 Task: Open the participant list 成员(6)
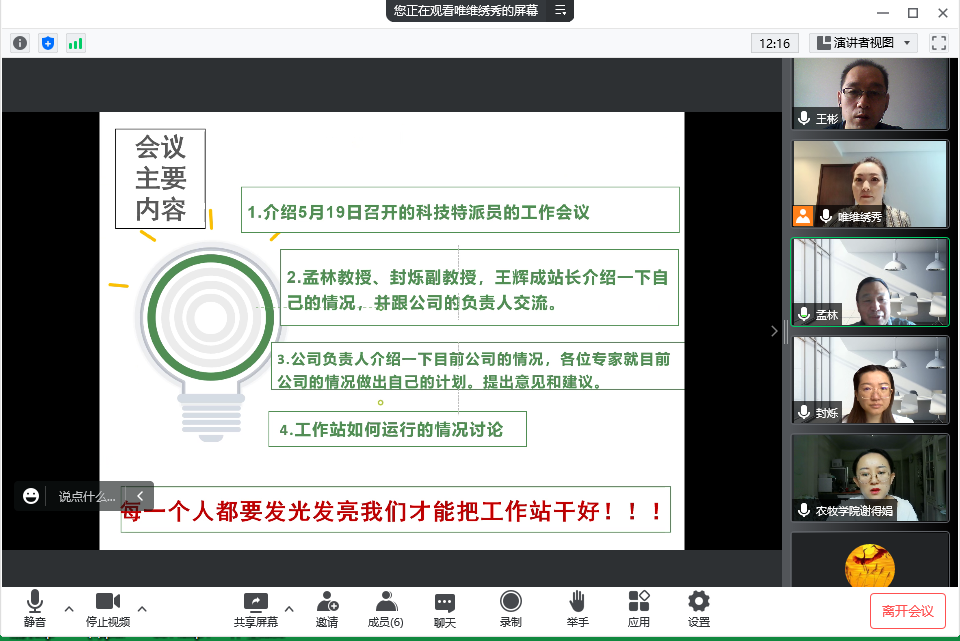click(386, 609)
